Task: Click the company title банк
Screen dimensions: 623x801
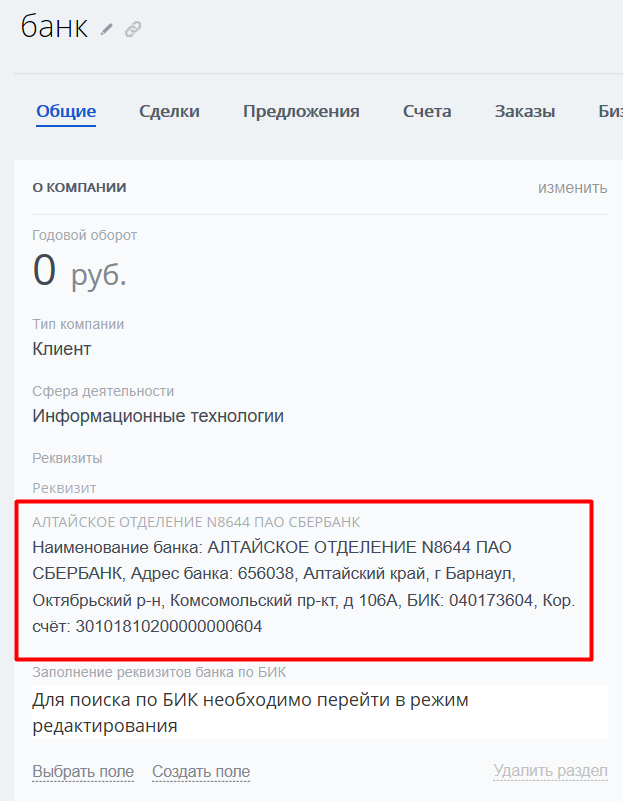Action: pyautogui.click(x=54, y=27)
